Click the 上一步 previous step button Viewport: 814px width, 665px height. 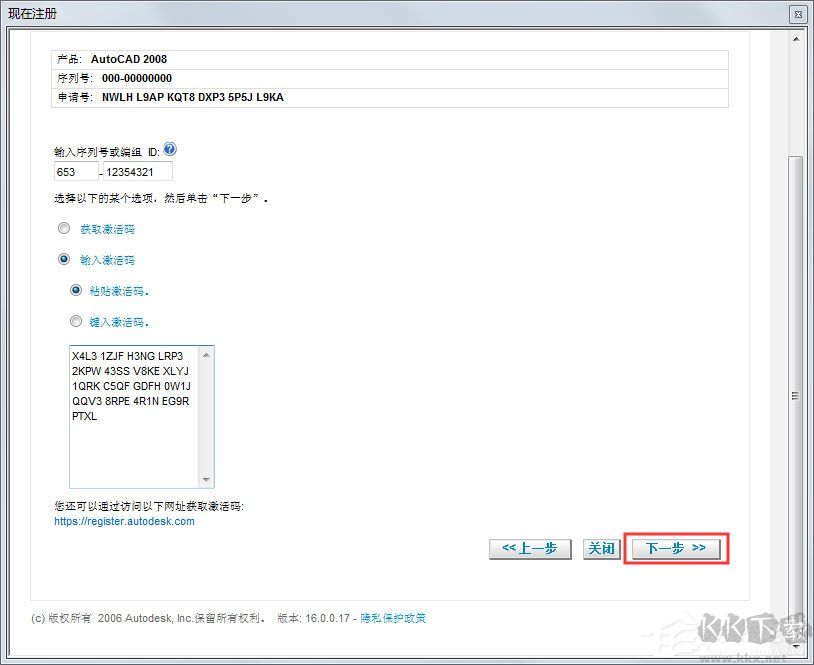click(x=530, y=548)
